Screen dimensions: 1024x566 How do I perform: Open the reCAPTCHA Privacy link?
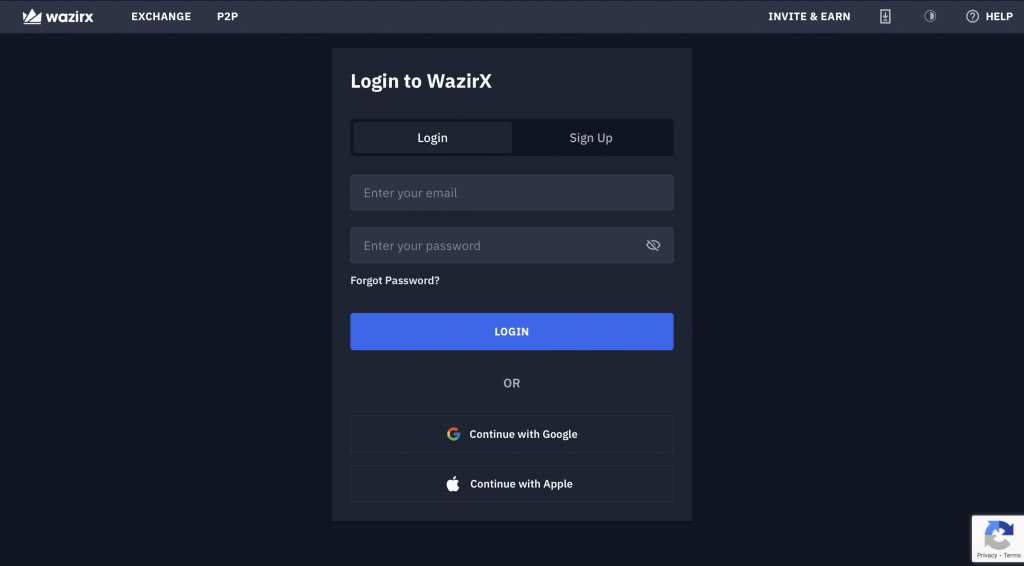tap(987, 556)
